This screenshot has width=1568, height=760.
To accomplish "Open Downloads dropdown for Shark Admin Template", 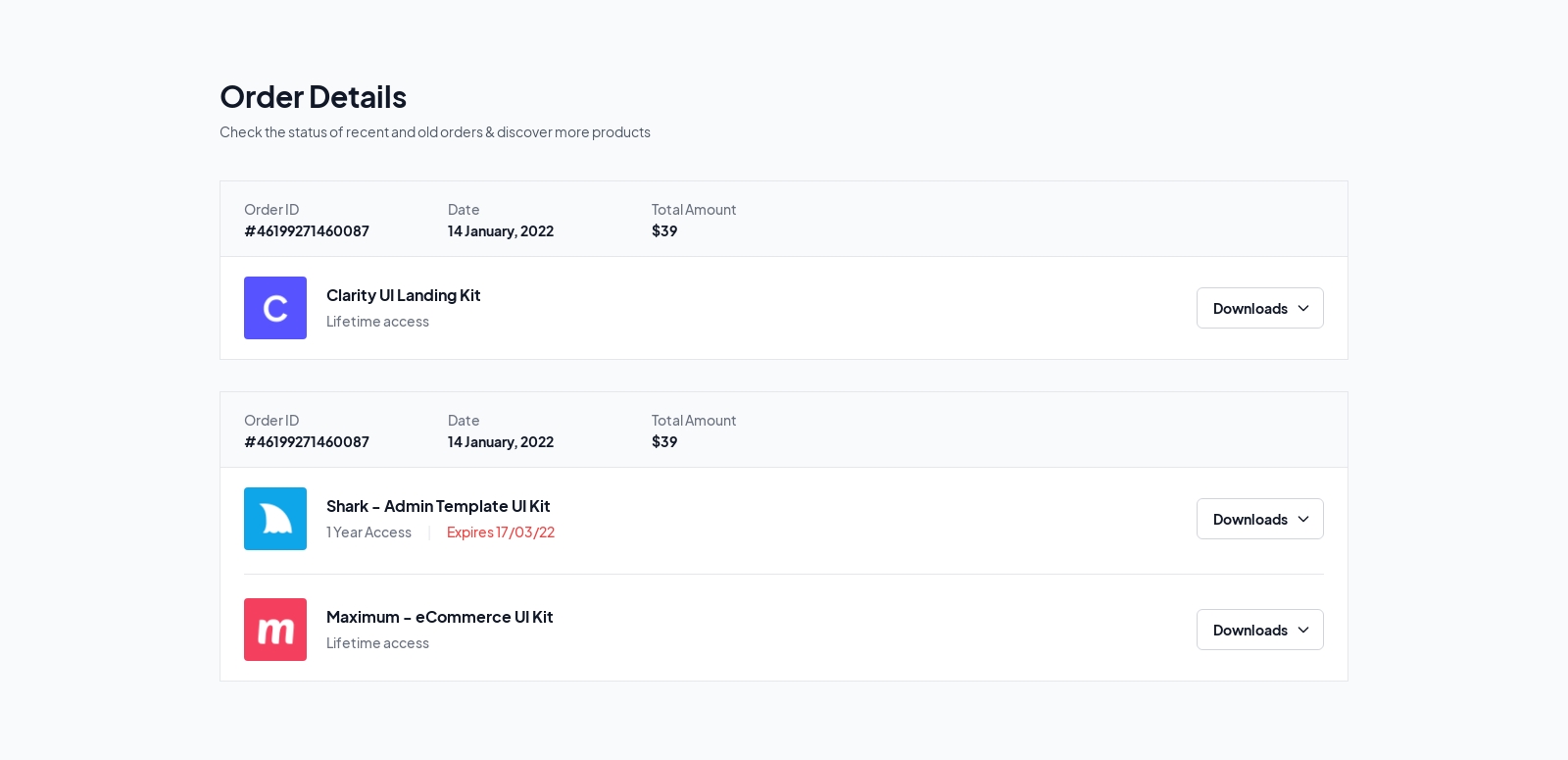I will [1260, 519].
